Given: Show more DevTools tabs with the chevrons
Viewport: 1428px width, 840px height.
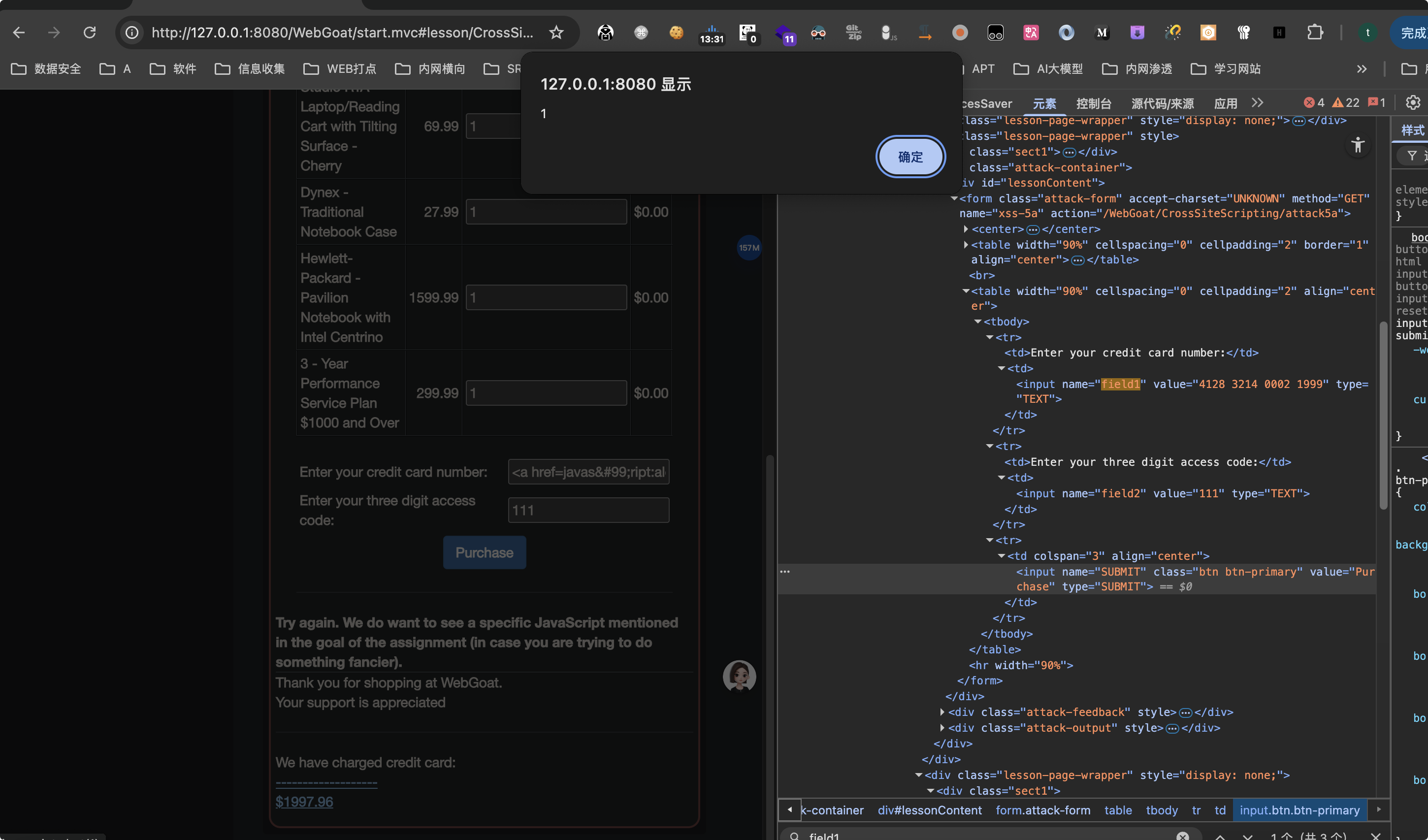Looking at the screenshot, I should 1258,102.
